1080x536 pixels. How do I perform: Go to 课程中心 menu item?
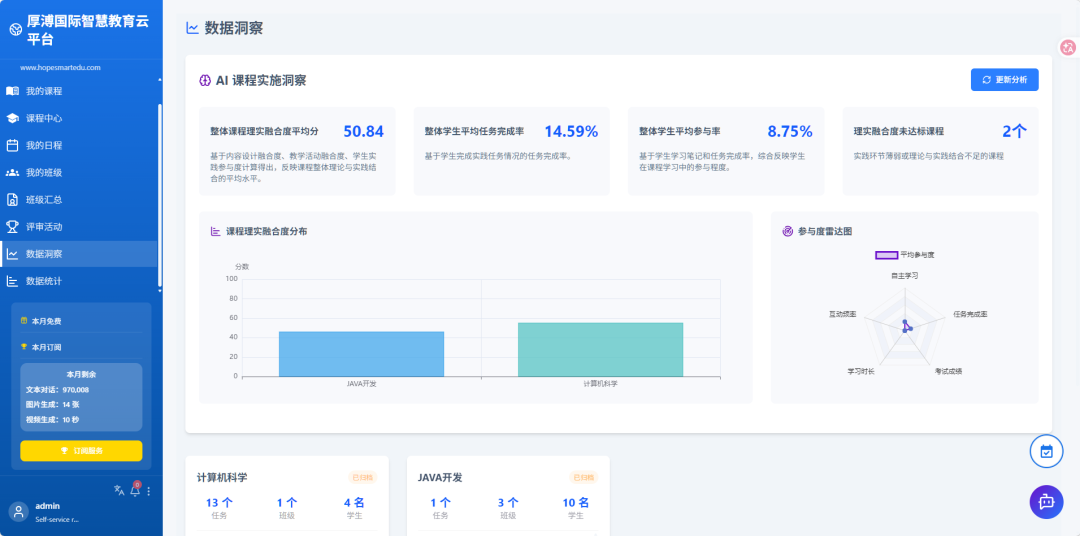pos(79,118)
